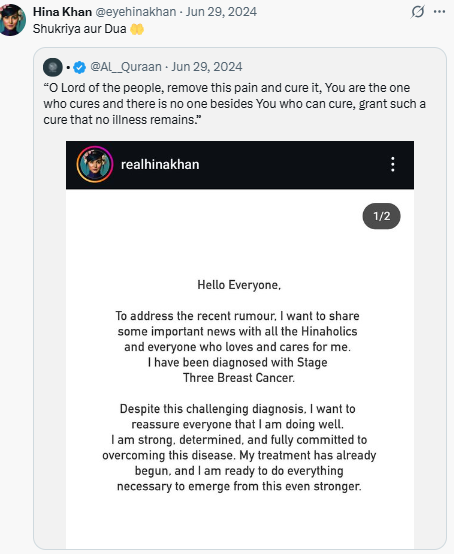The width and height of the screenshot is (454, 554).
Task: Open Hina Khan's profile avatar
Action: pos(13,20)
